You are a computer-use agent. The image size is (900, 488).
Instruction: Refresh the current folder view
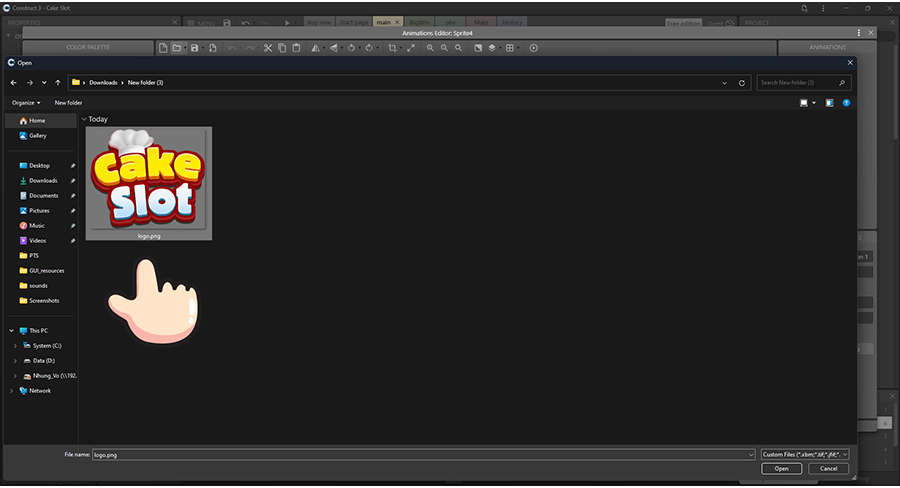pos(741,82)
